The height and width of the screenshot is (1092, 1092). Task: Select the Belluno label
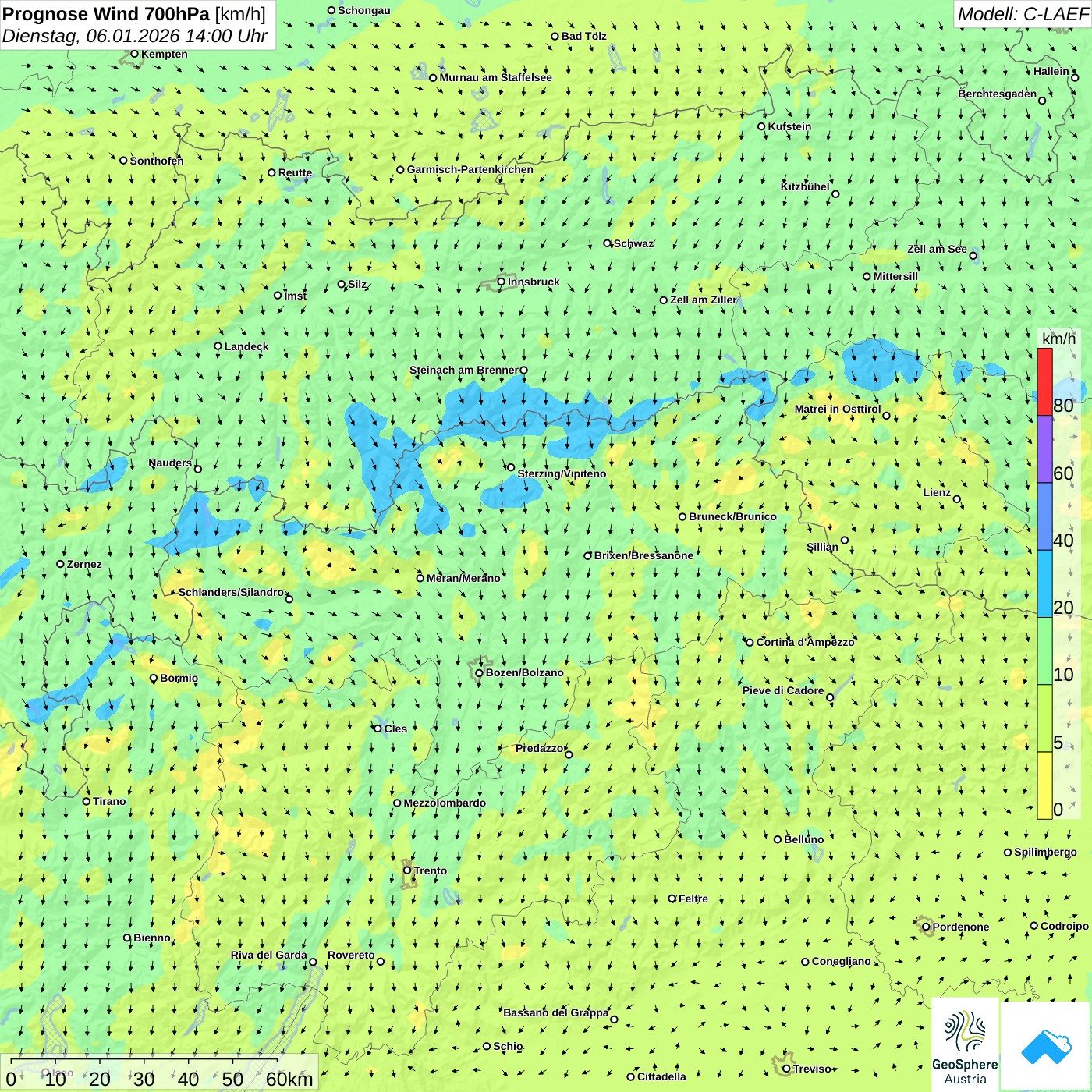pyautogui.click(x=803, y=839)
